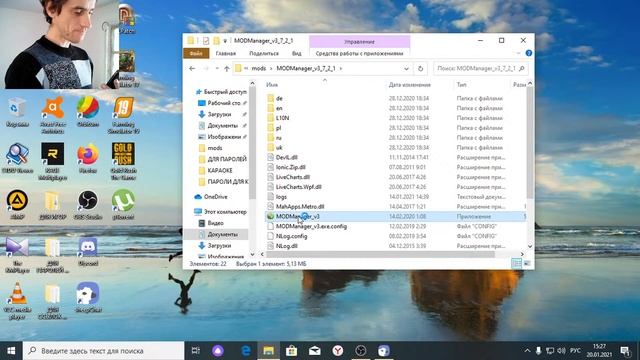Click the Explorer refresh button

(x=420, y=69)
